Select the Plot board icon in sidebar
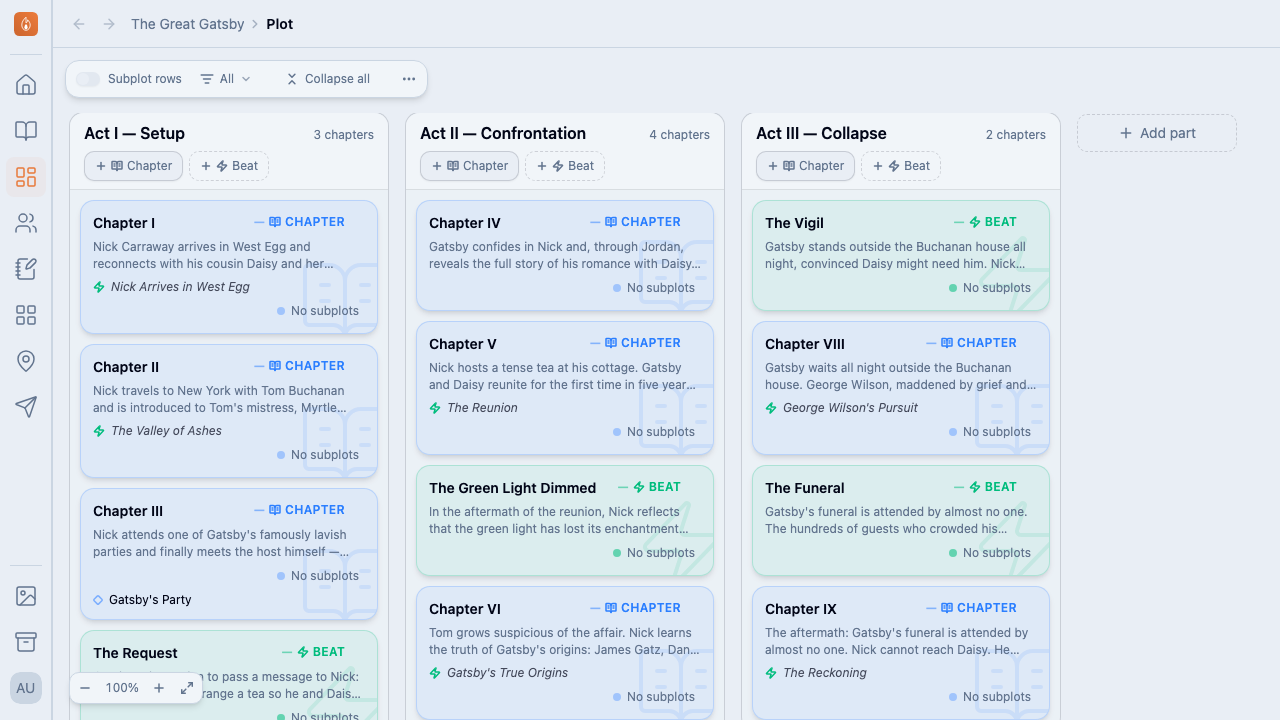The image size is (1280, 720). click(26, 177)
